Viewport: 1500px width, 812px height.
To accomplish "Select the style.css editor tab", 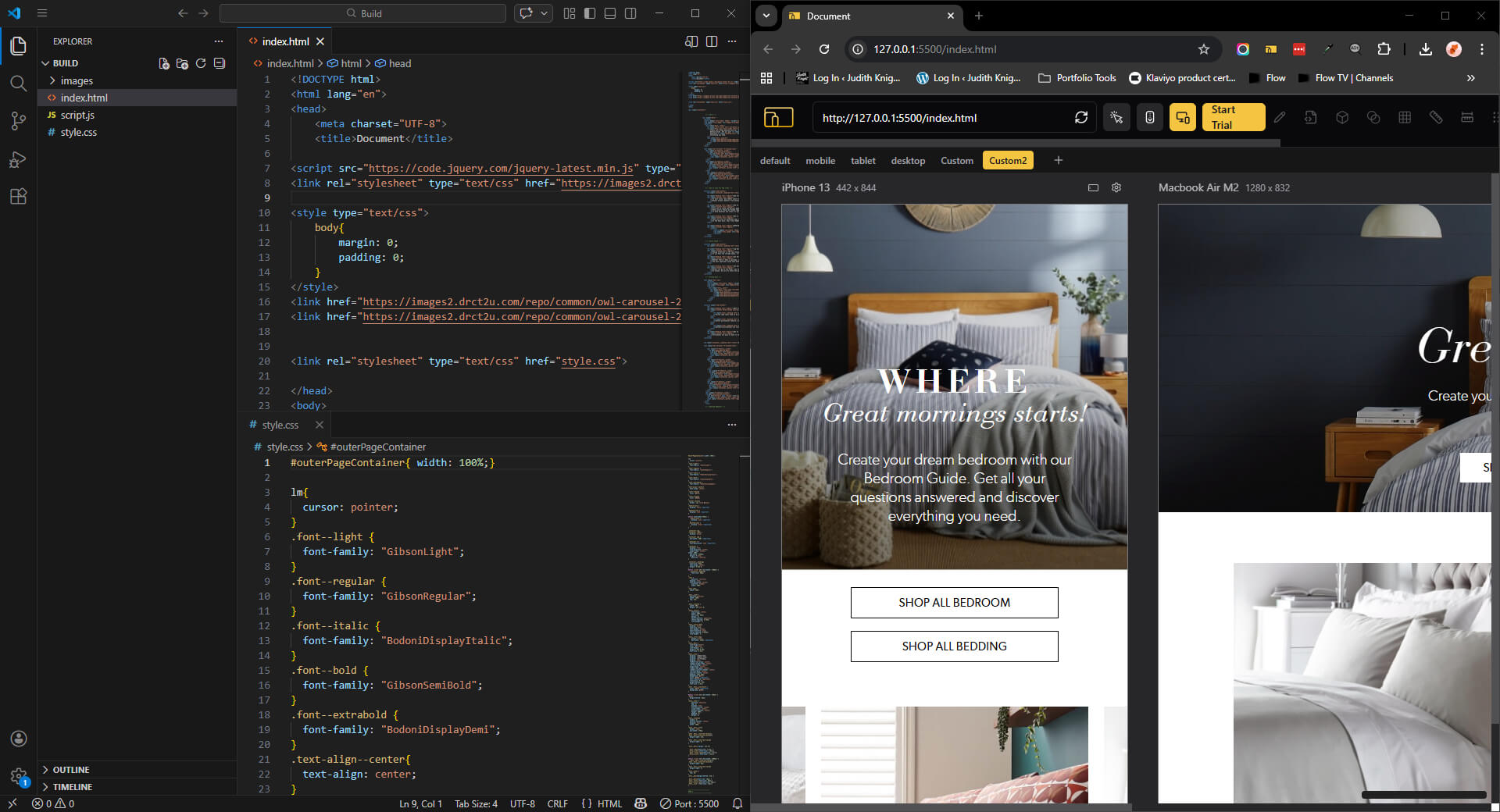I will 280,425.
